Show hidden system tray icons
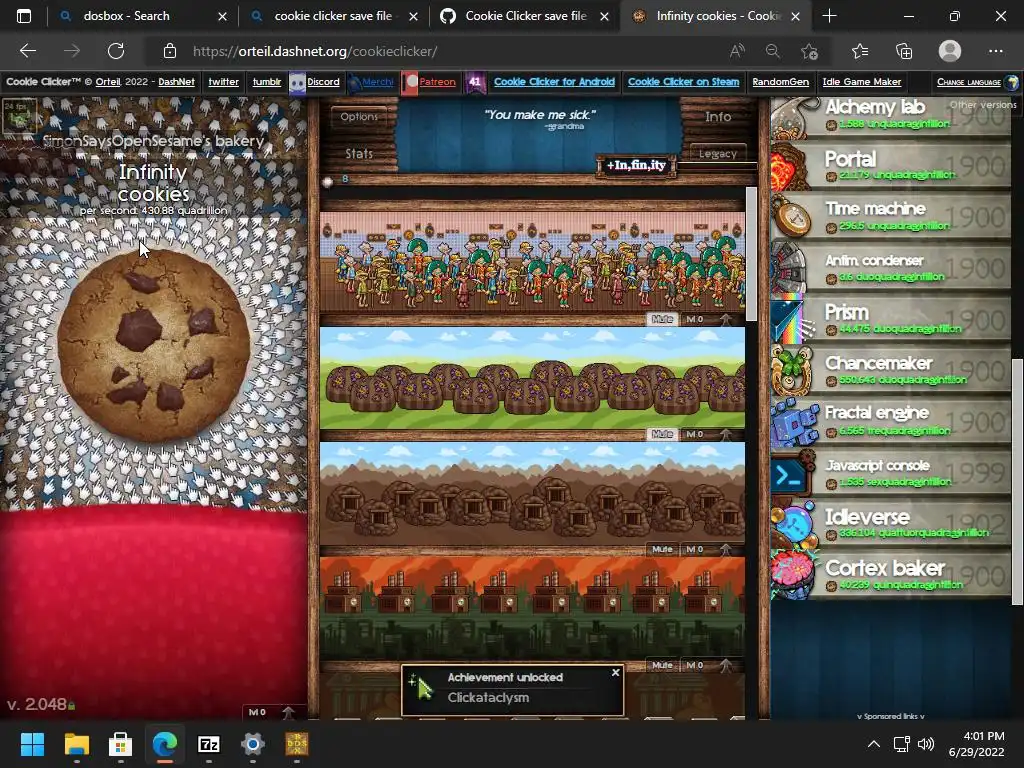Screen dimensions: 1024x768 (x=874, y=744)
